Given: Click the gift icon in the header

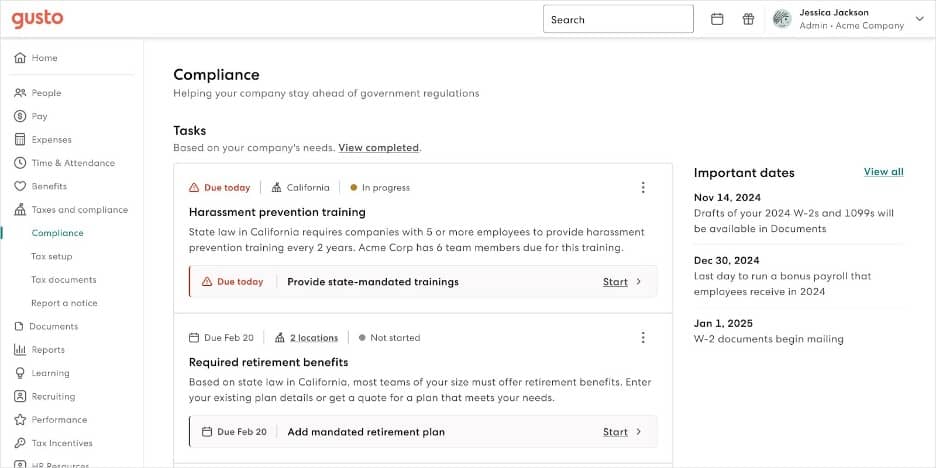Looking at the screenshot, I should [748, 19].
